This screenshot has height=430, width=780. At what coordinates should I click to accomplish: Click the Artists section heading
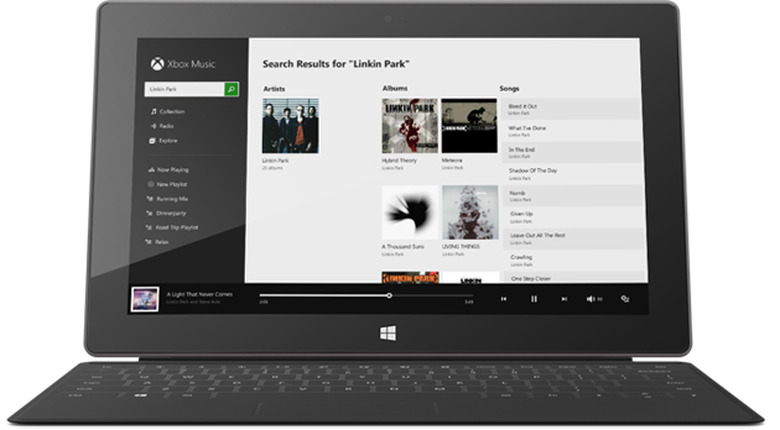(x=274, y=89)
